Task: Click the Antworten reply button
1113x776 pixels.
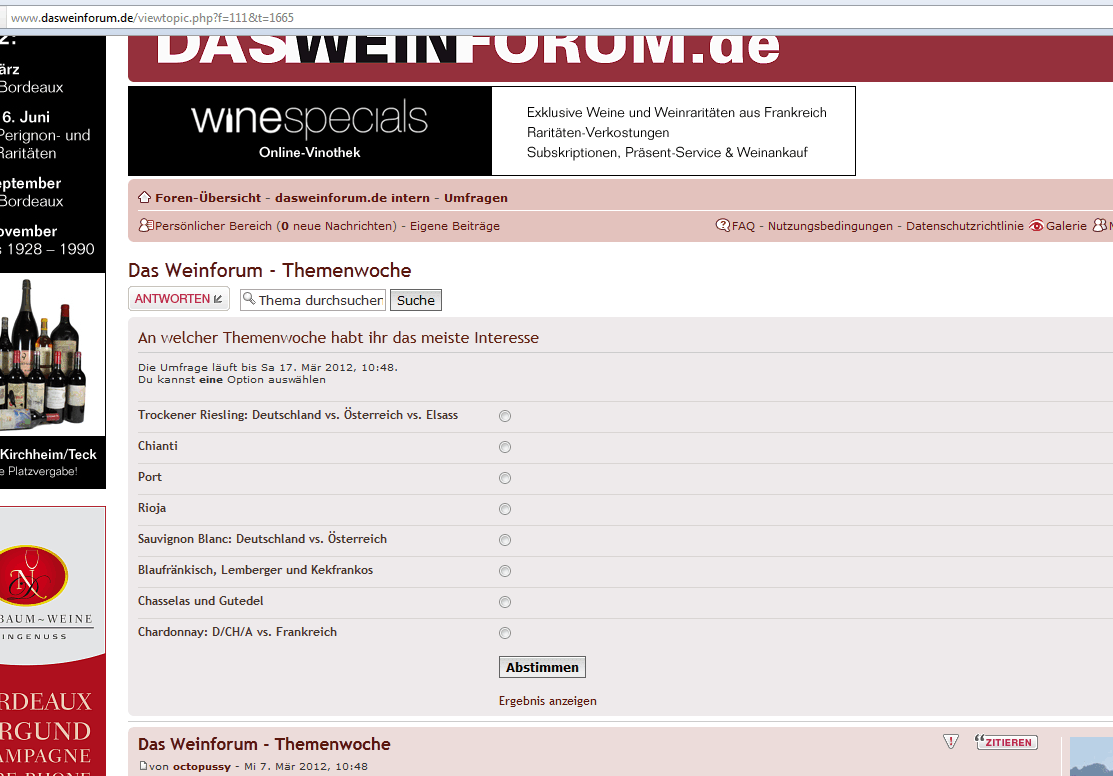Action: coord(178,299)
